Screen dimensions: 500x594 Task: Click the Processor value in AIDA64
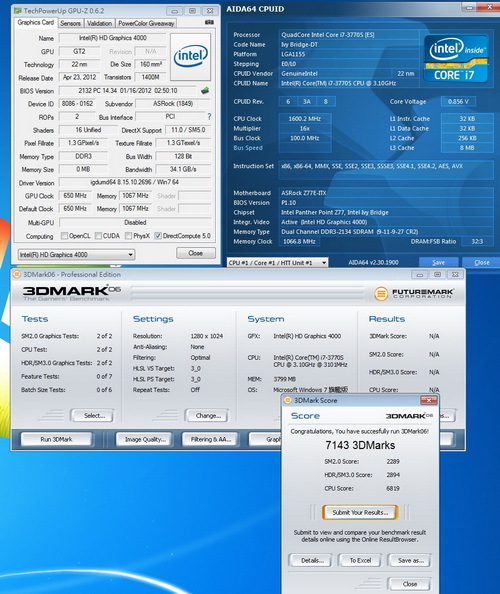[x=349, y=35]
